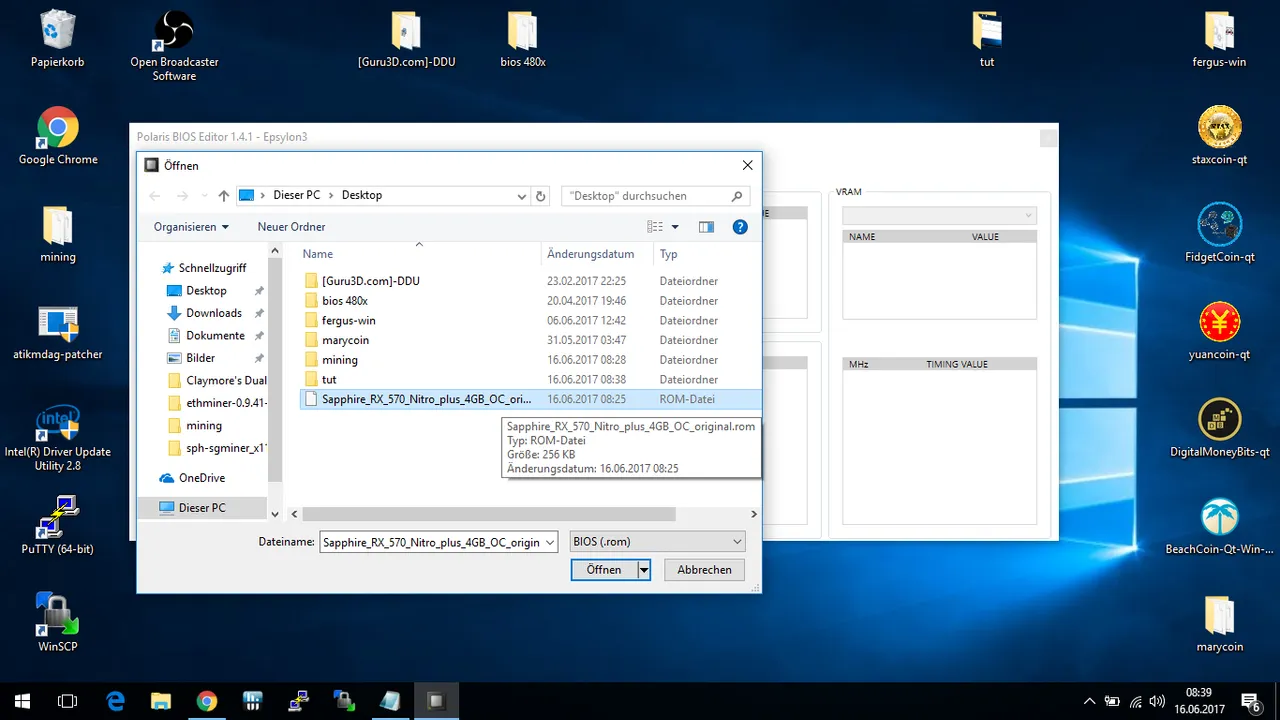Toggle the preview pane icon in dialog

tap(706, 227)
